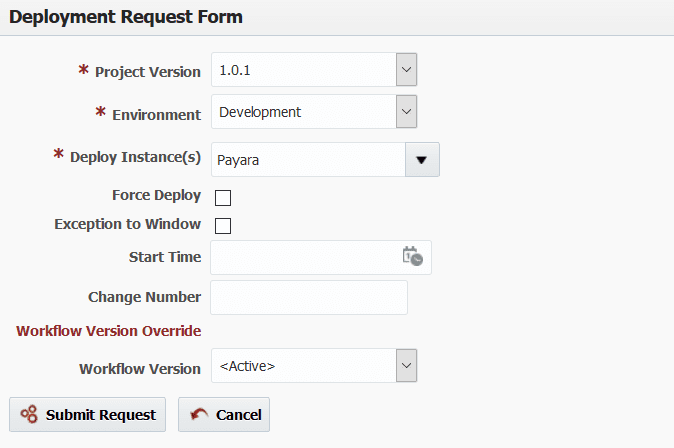674x448 pixels.
Task: Click into the Change Number field
Action: (x=309, y=298)
